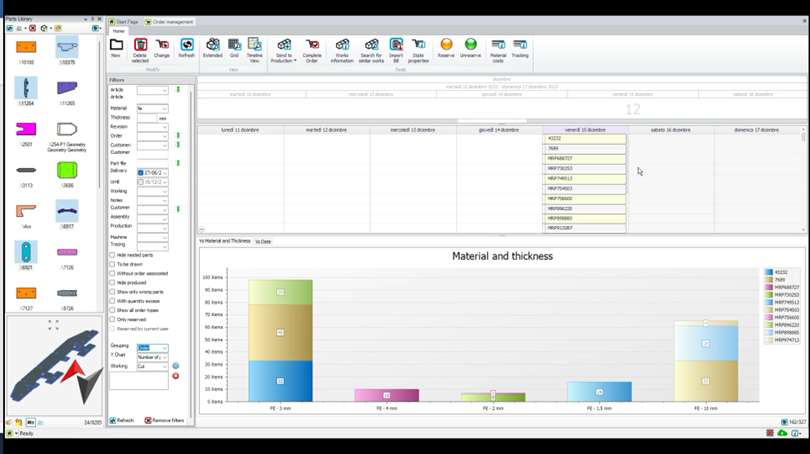
Task: Open Material costs tool
Action: pyautogui.click(x=498, y=46)
